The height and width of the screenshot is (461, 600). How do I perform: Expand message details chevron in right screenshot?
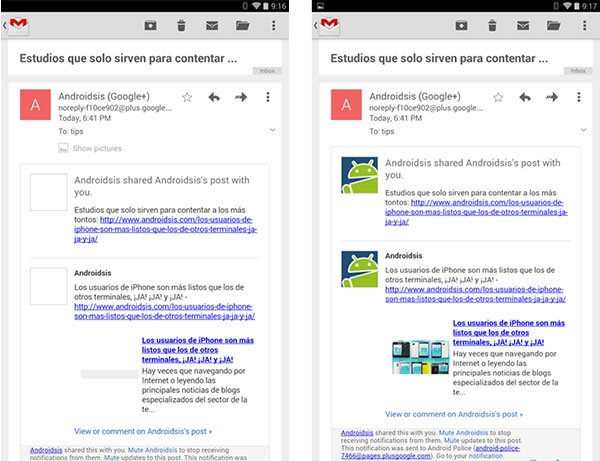pyautogui.click(x=583, y=131)
